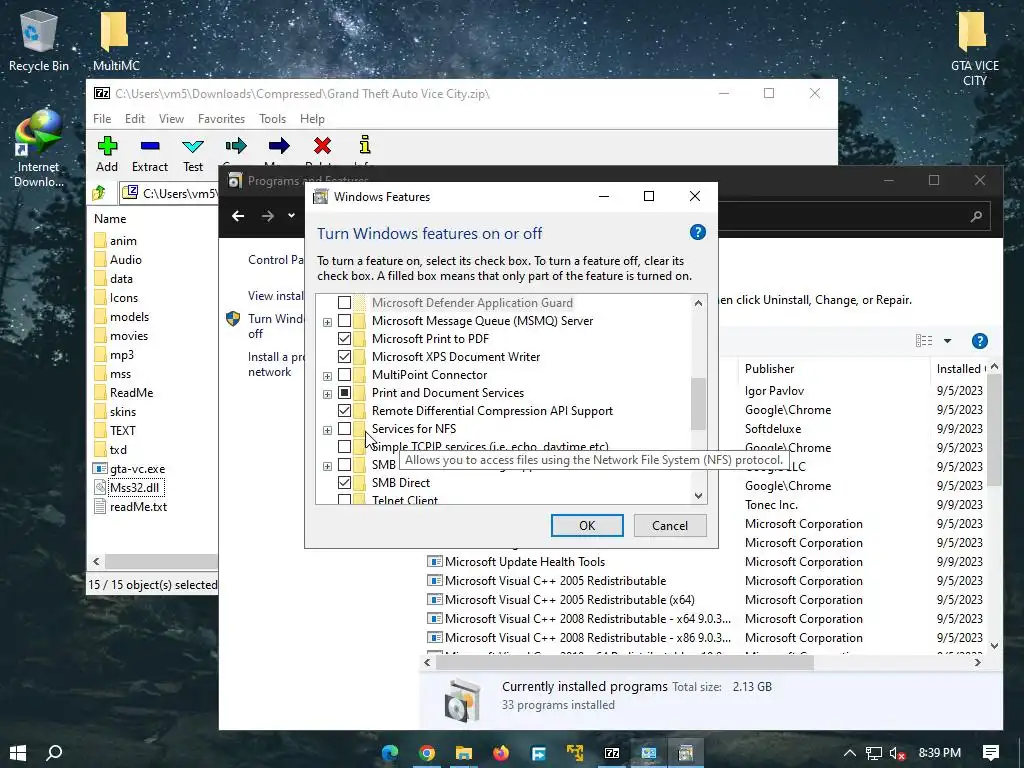Click the 7-Zip taskbar icon

(612, 753)
